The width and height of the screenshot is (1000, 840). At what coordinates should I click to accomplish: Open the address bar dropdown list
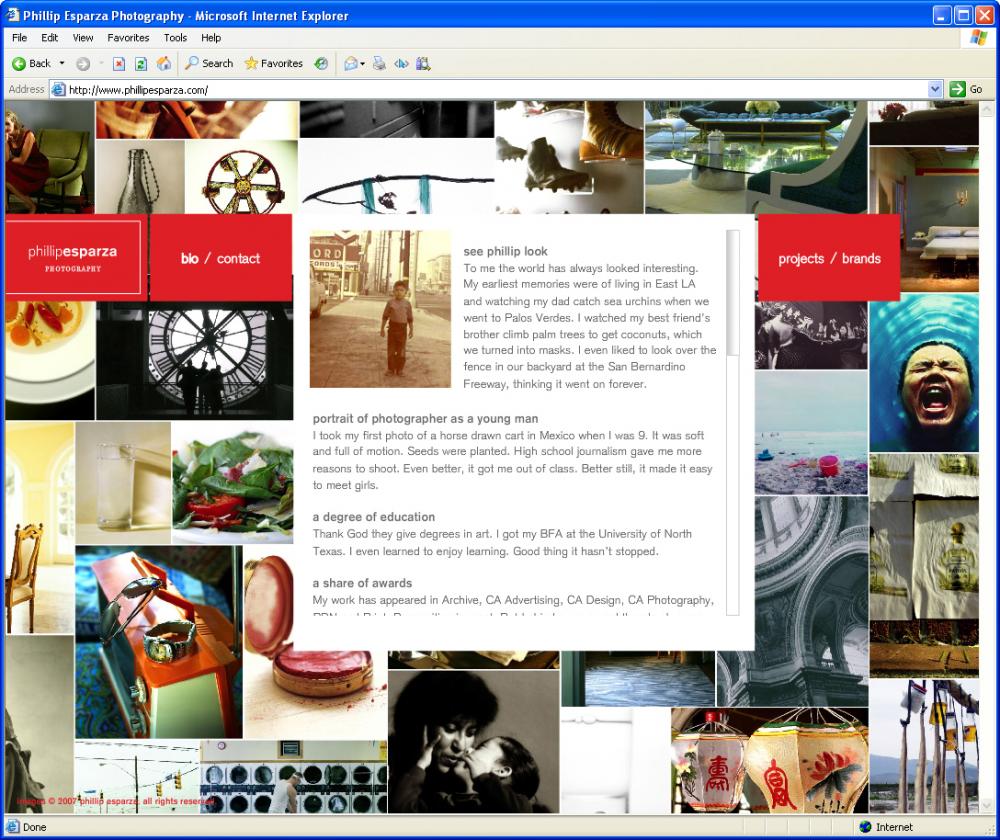[935, 89]
